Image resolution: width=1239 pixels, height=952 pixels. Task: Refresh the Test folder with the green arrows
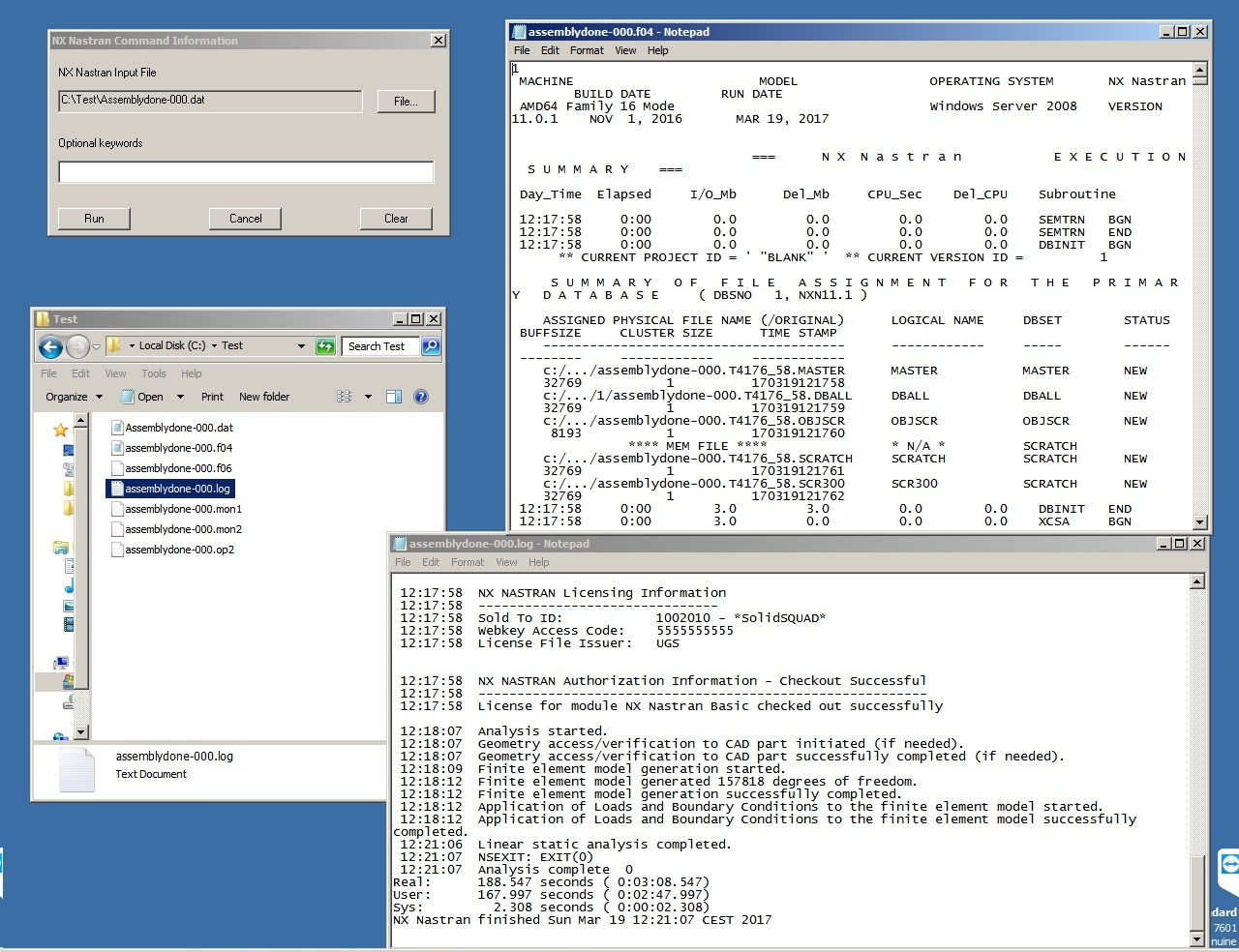click(x=326, y=346)
